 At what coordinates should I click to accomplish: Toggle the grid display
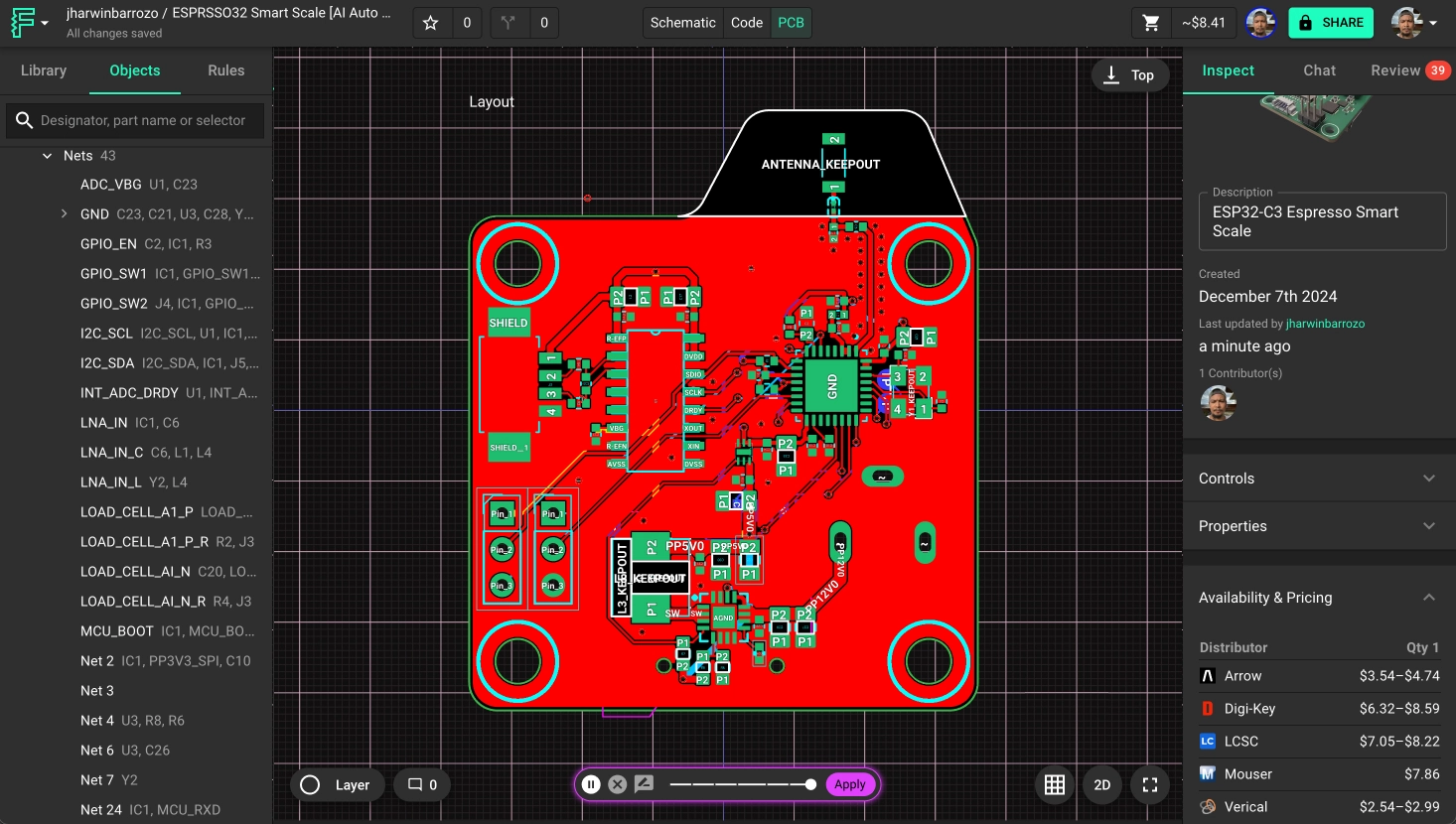[x=1055, y=785]
